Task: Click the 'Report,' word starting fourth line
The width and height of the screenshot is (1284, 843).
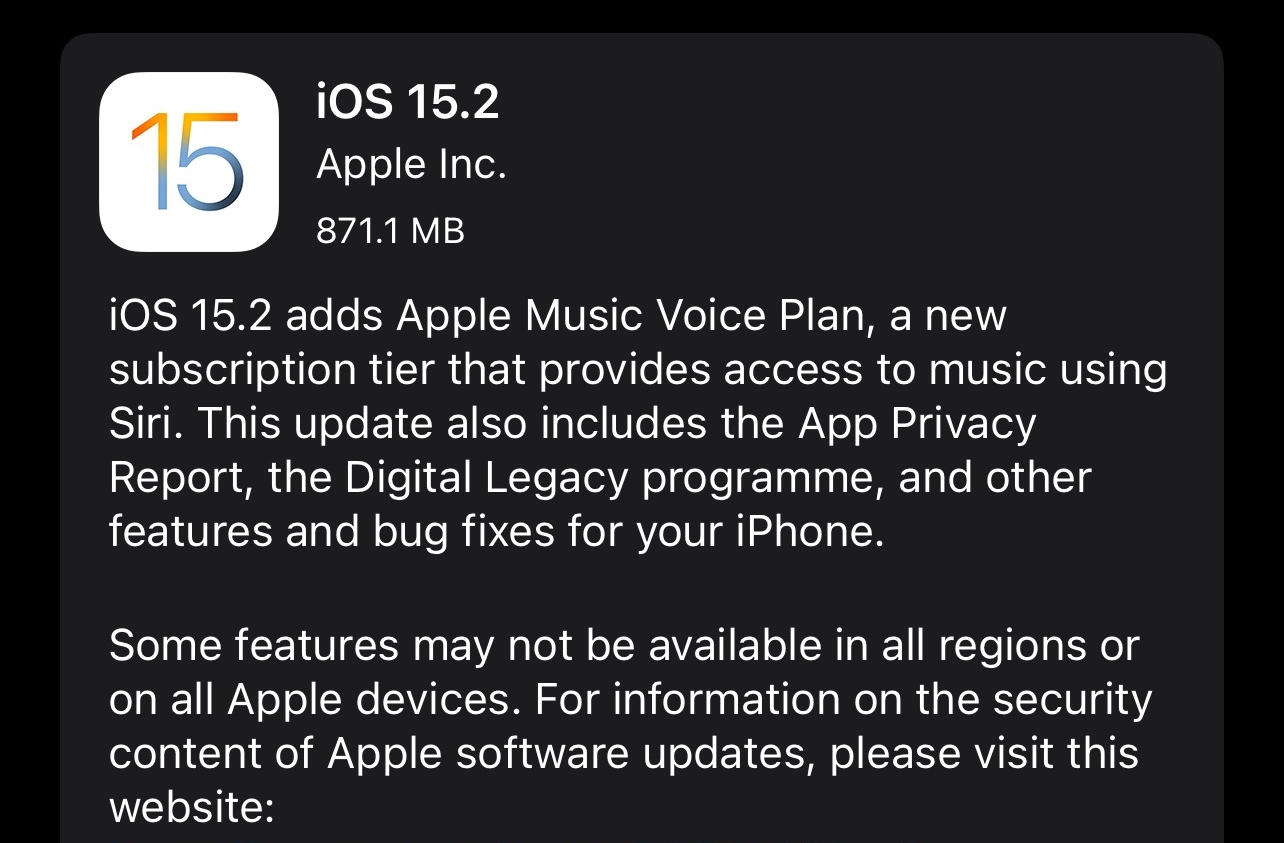Action: (182, 479)
